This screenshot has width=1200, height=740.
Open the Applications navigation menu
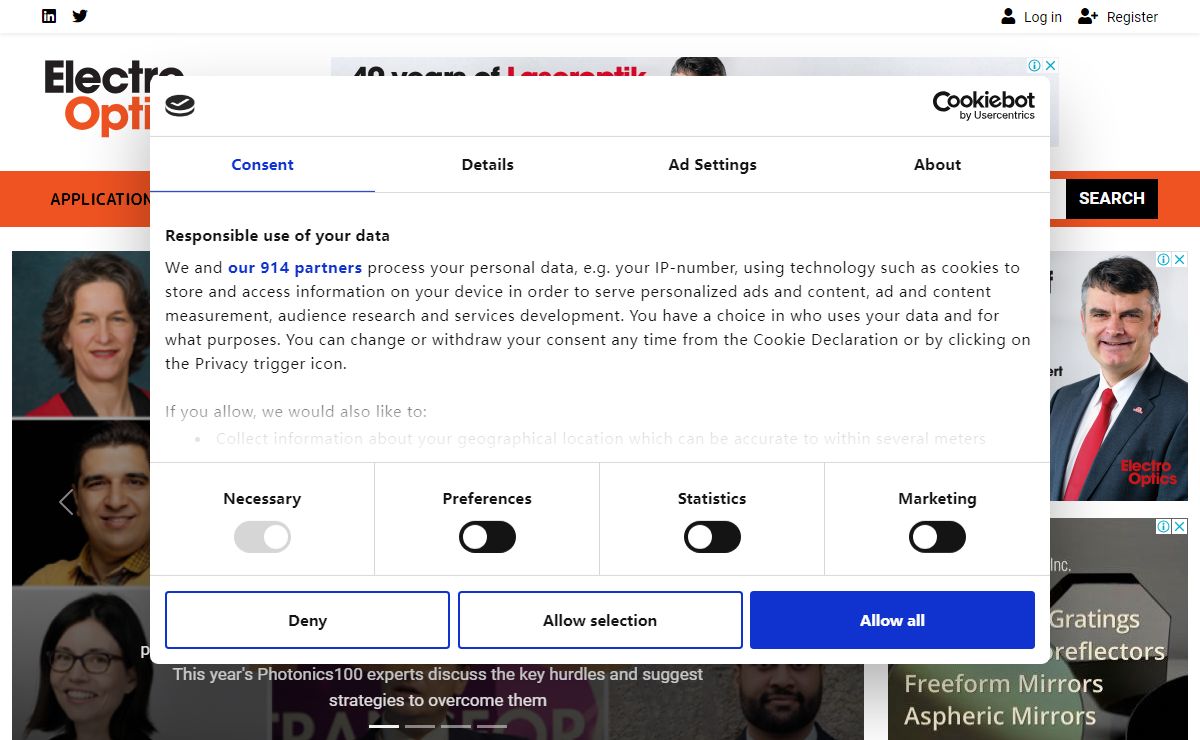(100, 199)
